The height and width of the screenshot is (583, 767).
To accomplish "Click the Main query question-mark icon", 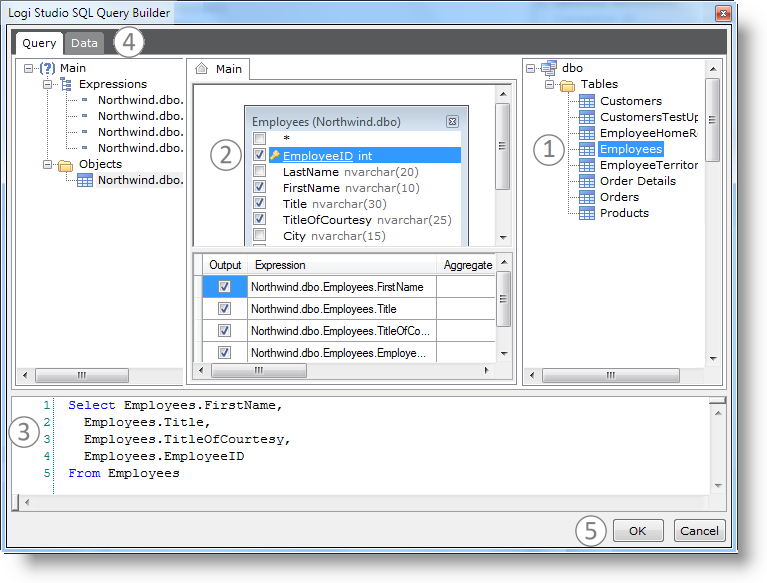I will pos(47,68).
